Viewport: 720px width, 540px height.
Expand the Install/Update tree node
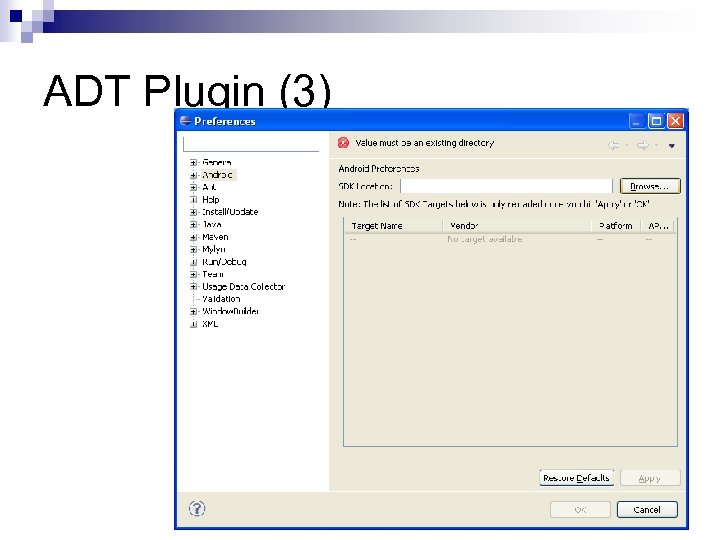click(193, 212)
